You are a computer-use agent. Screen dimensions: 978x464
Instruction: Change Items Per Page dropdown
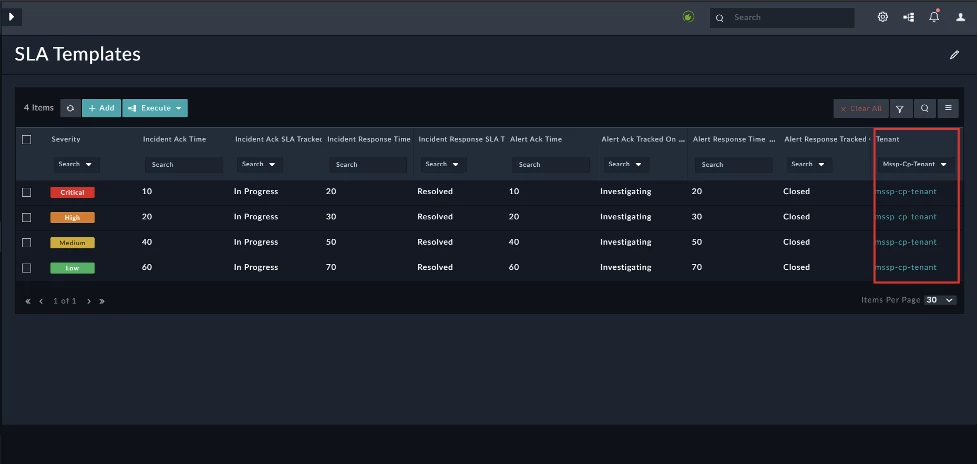point(941,300)
